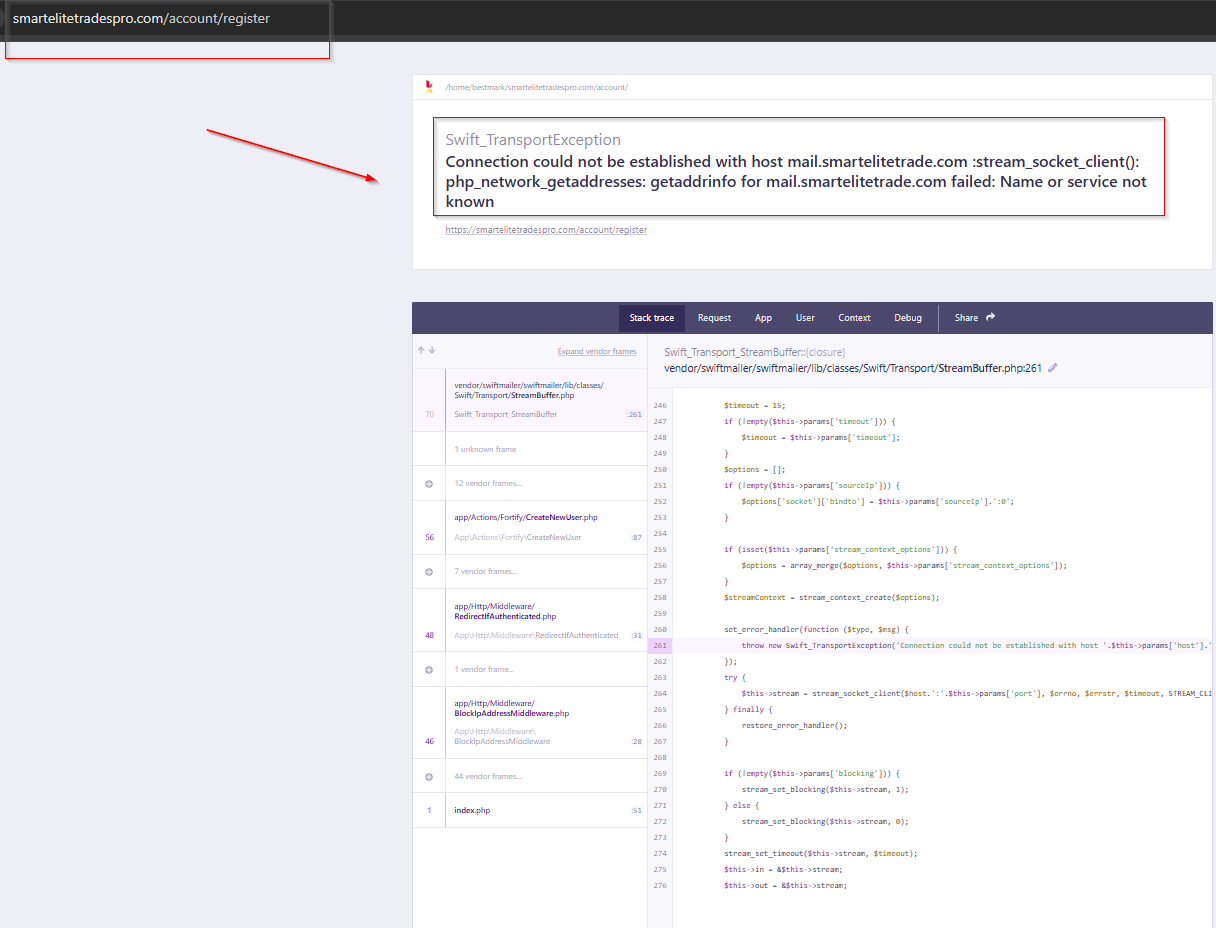The width and height of the screenshot is (1216, 928).
Task: Expand the 1 vendor frame row
Action: pos(530,669)
